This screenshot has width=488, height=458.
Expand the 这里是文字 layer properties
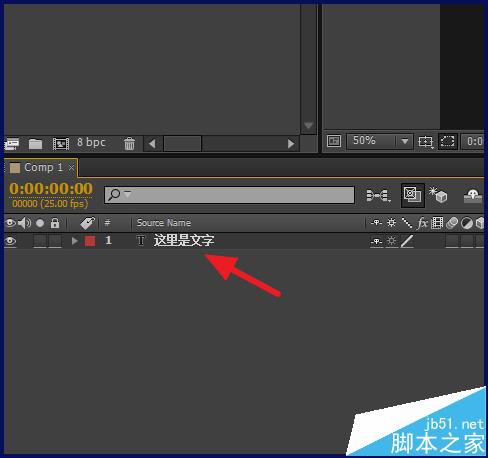pyautogui.click(x=74, y=241)
